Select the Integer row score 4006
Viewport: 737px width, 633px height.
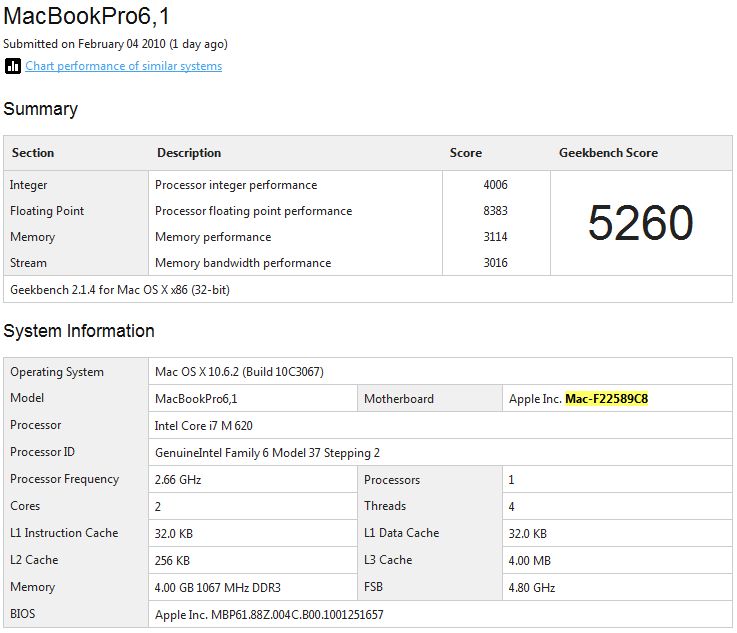coord(495,185)
